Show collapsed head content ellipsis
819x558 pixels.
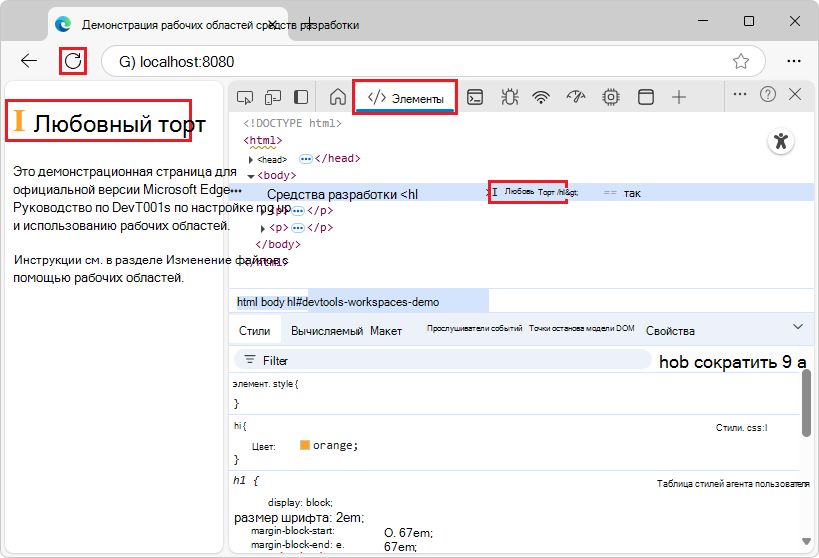306,159
